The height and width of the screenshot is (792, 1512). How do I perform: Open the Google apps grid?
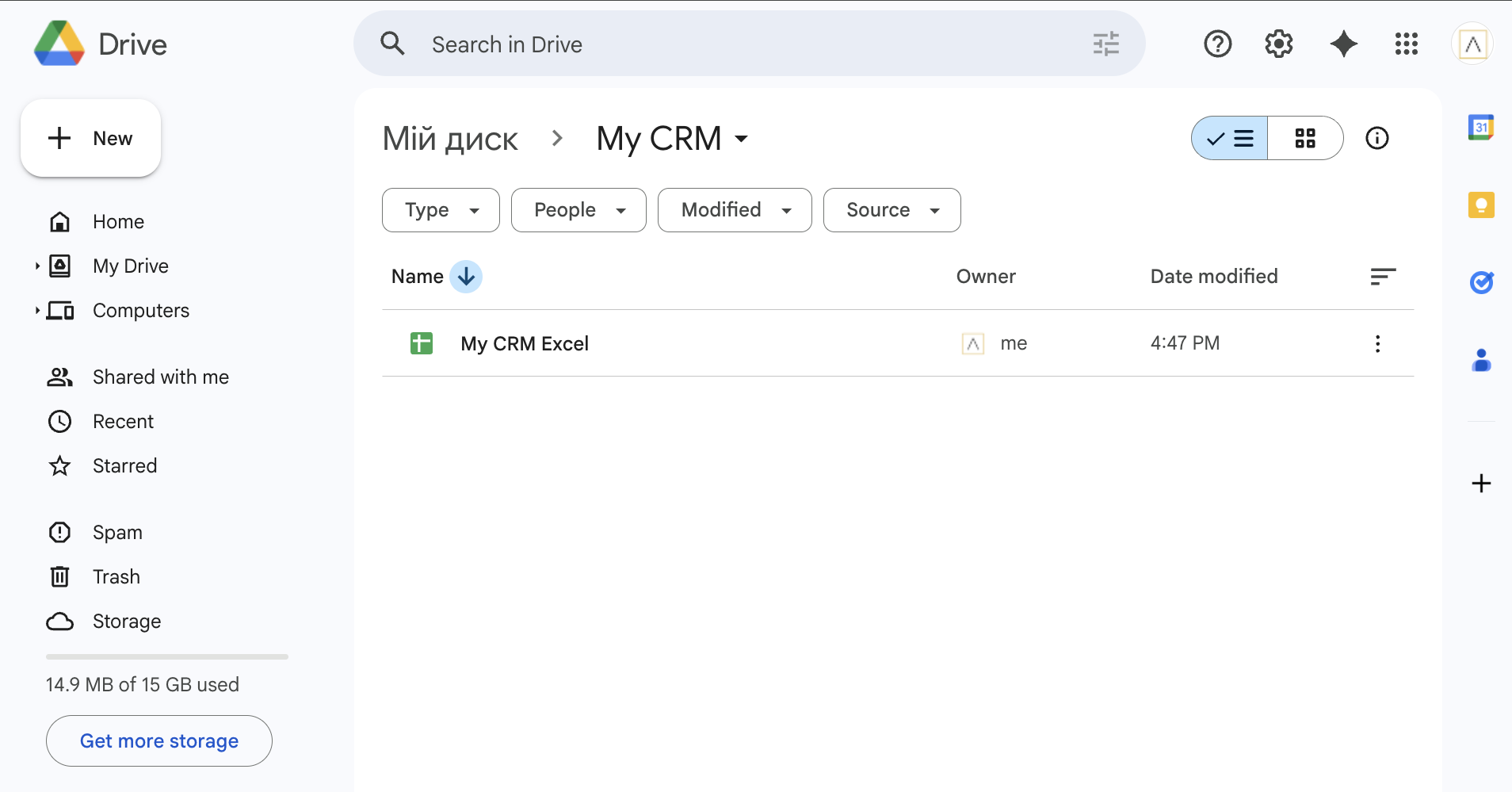1406,44
